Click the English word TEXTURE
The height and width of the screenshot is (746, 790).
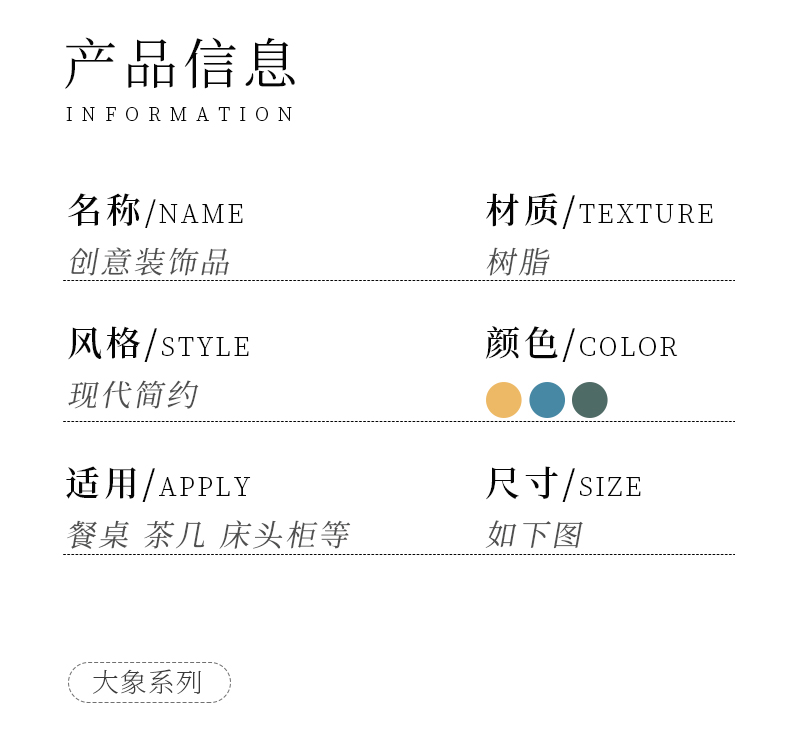(647, 214)
